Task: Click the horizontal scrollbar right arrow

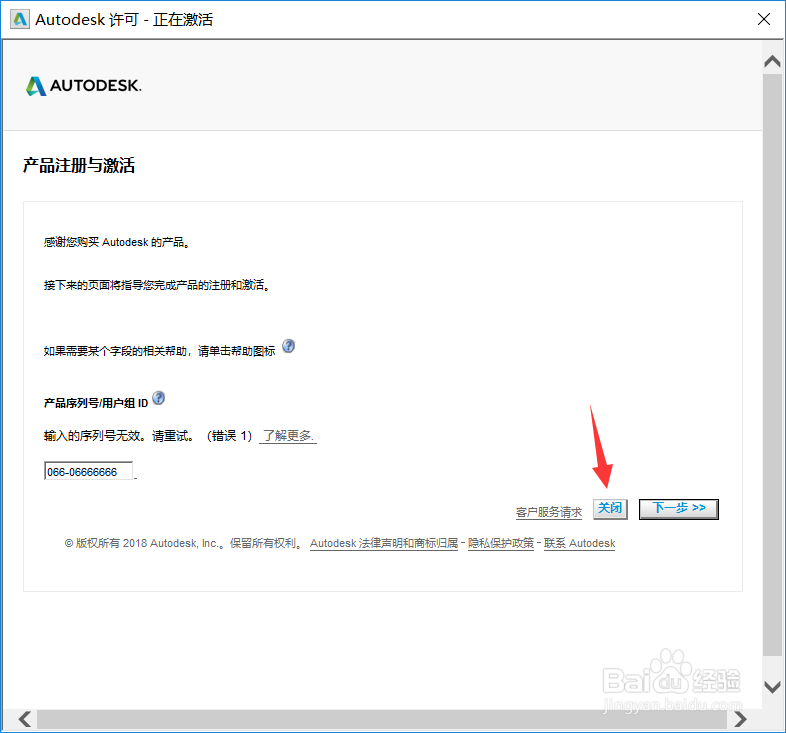Action: click(x=740, y=719)
